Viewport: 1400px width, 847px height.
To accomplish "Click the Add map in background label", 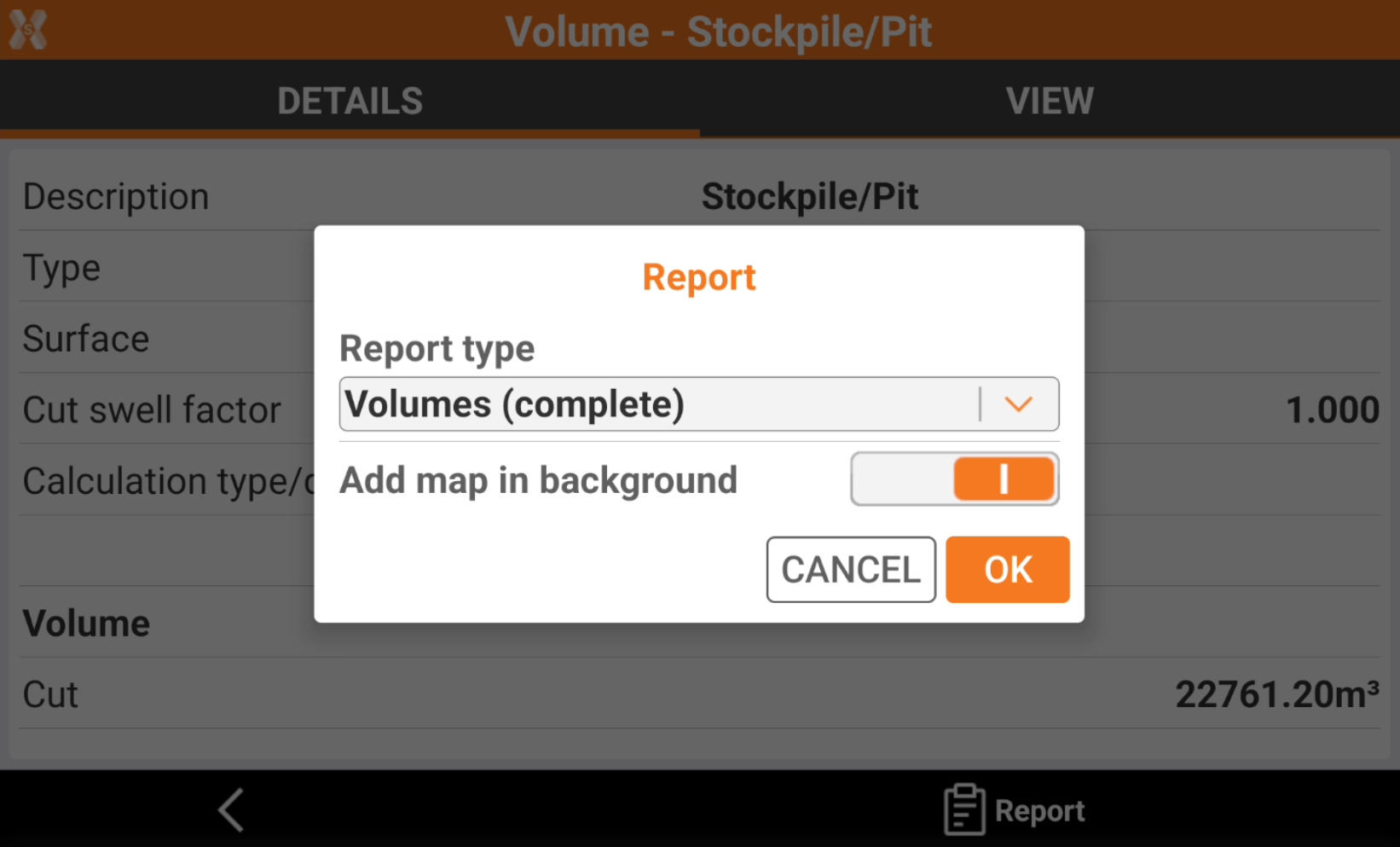I will point(538,480).
